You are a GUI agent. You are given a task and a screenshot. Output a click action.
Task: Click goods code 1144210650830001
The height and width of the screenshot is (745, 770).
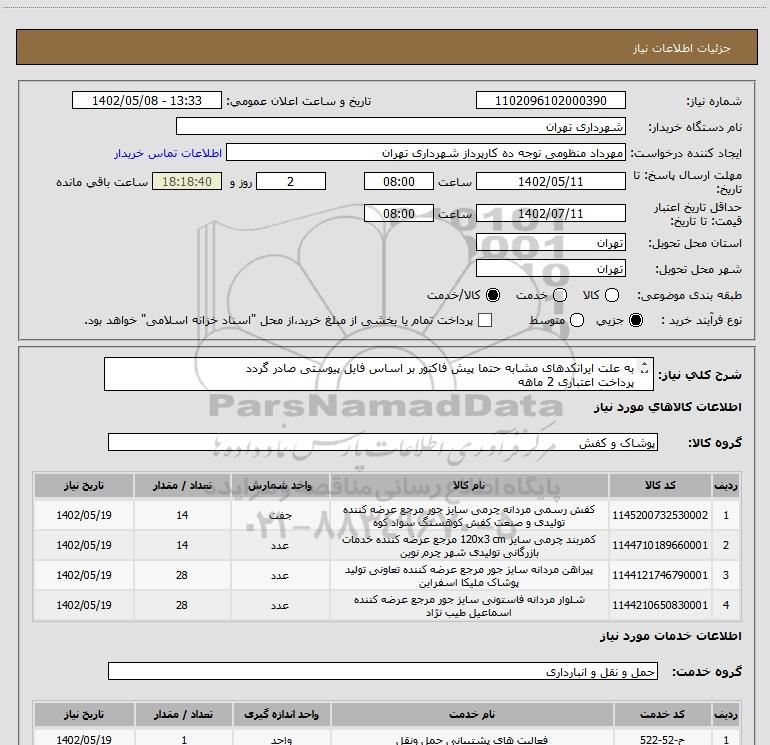[x=660, y=605]
